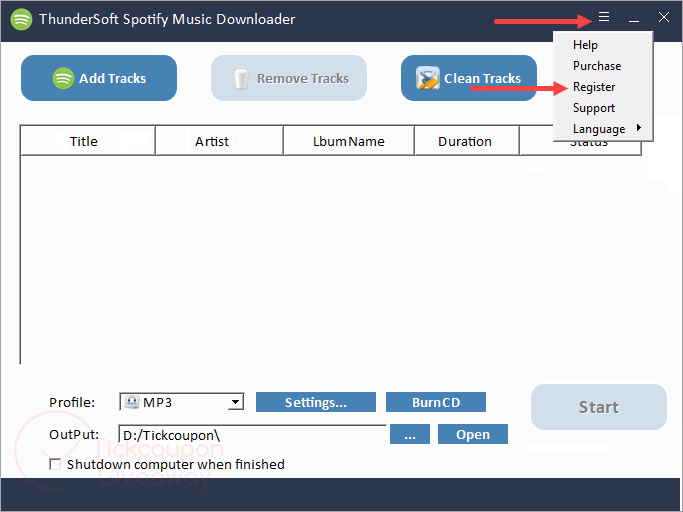Click the Spotify logo in title bar
Image resolution: width=683 pixels, height=512 pixels.
click(21, 19)
